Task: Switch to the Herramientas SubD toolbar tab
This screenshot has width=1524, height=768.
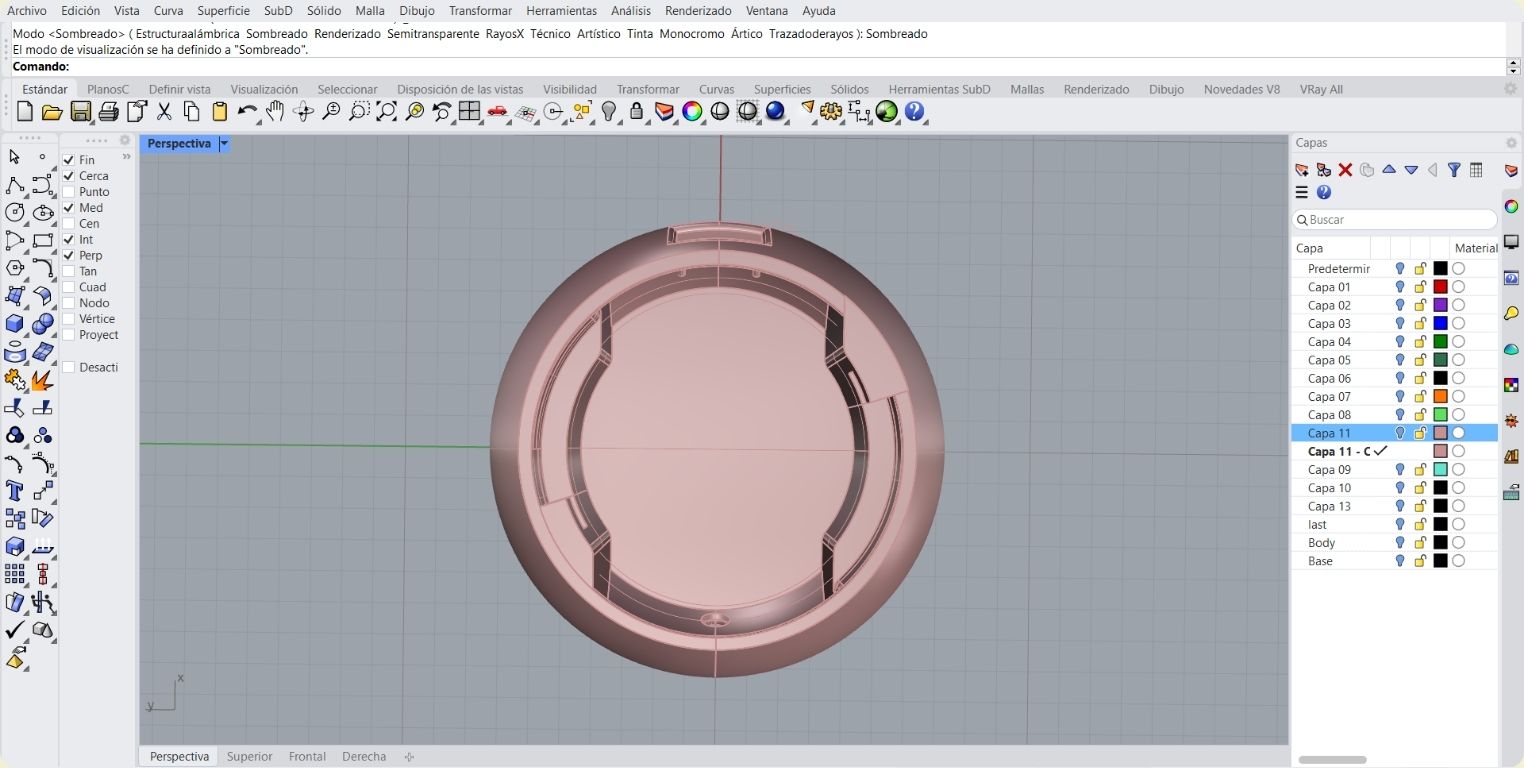Action: pyautogui.click(x=939, y=89)
